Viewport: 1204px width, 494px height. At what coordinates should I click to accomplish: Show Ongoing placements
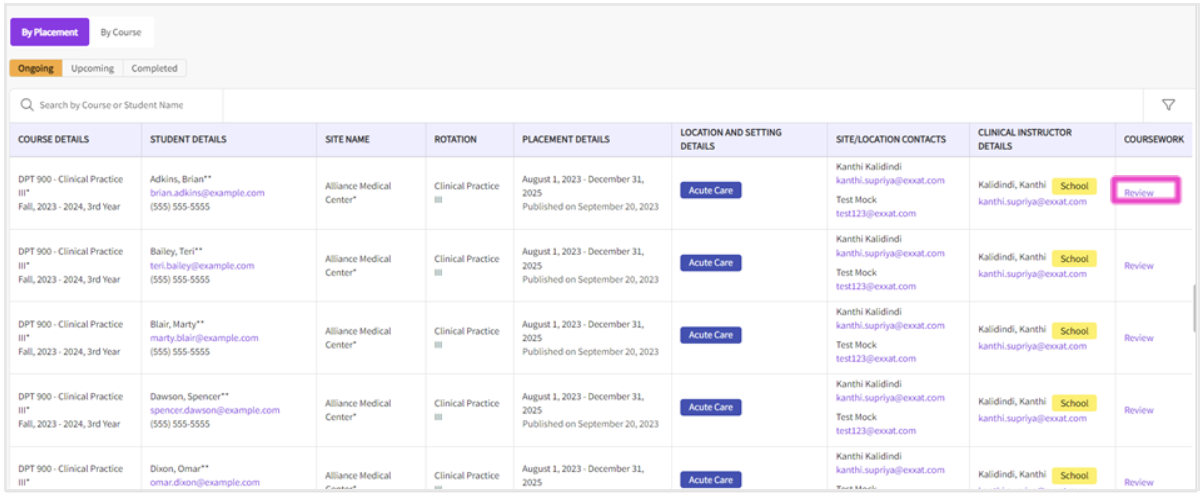tap(36, 69)
